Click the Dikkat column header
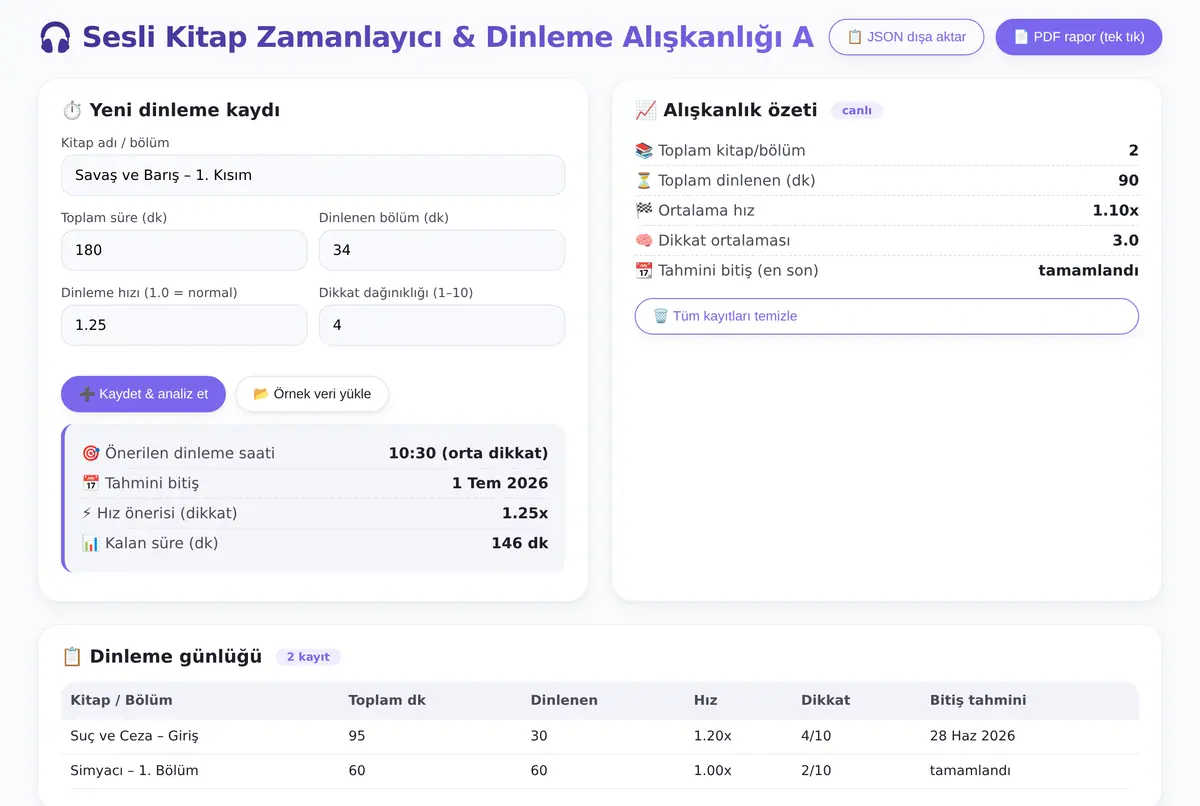 click(826, 700)
